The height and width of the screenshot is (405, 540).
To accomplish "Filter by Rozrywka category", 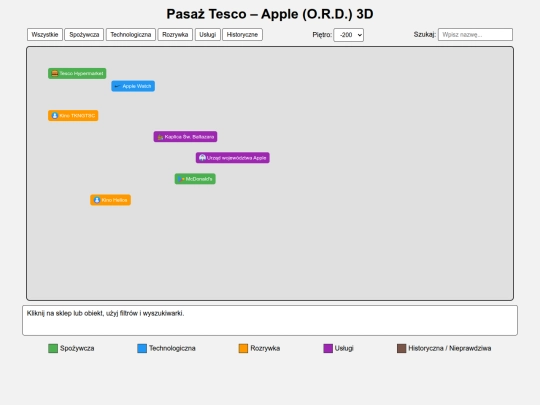I will pos(175,34).
